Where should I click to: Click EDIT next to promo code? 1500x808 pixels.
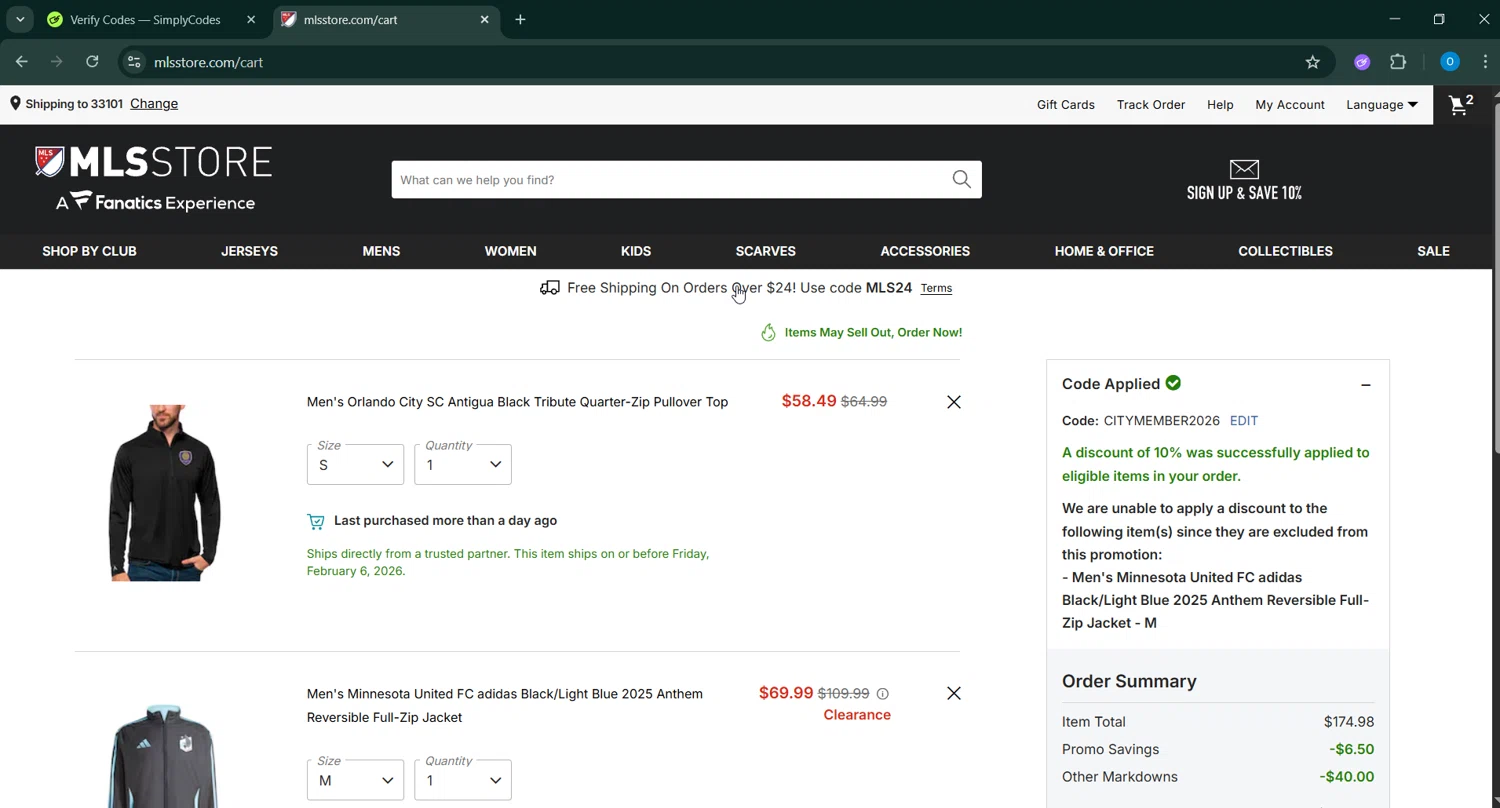coord(1244,421)
